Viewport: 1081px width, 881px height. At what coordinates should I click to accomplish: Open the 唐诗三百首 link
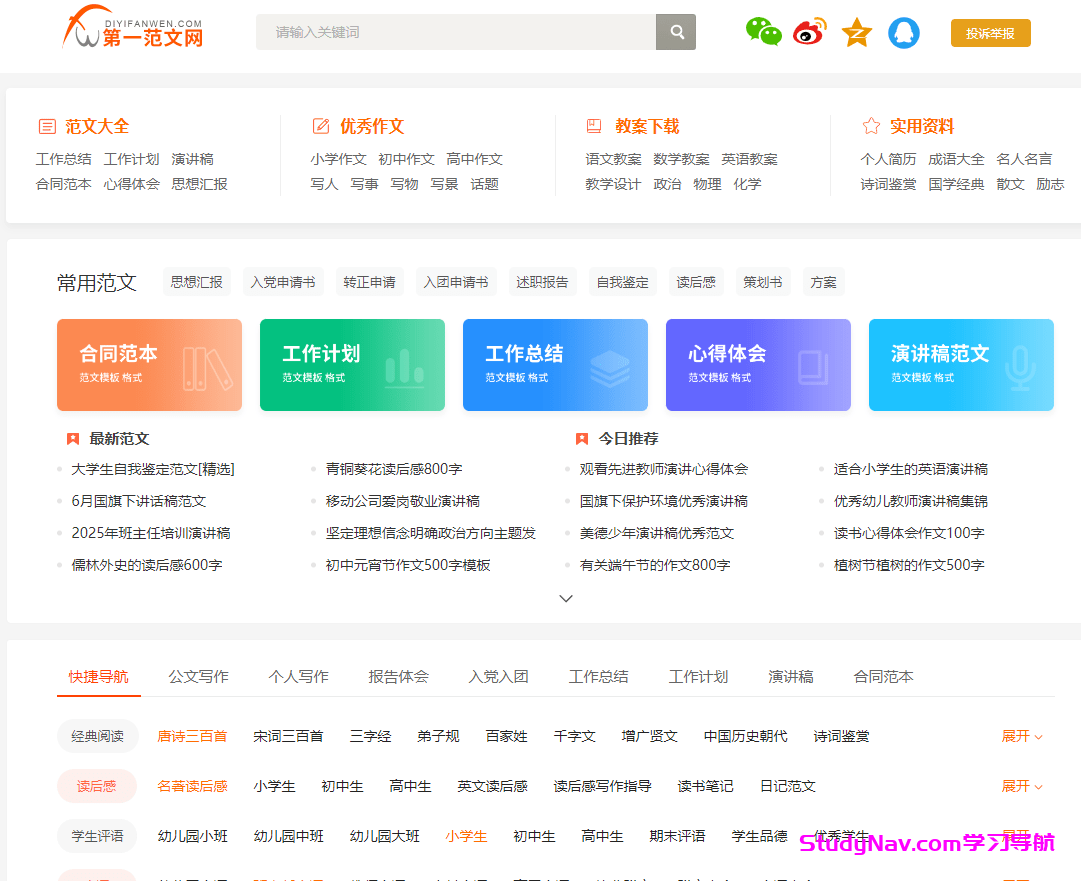click(192, 736)
